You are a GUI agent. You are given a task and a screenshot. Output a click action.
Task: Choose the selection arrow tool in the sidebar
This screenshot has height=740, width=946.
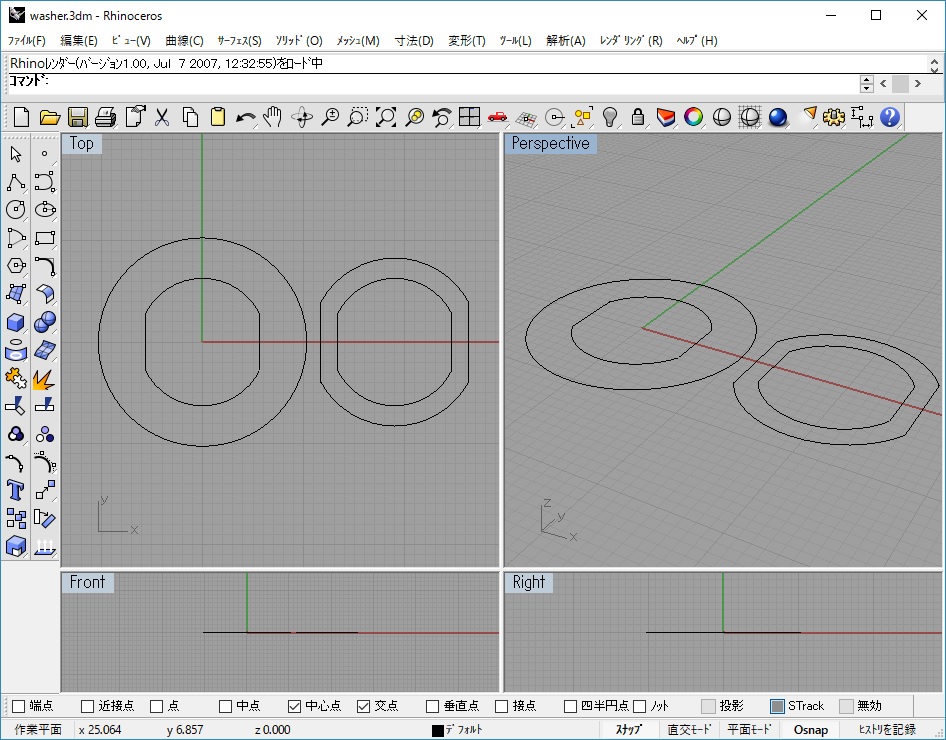(16, 154)
